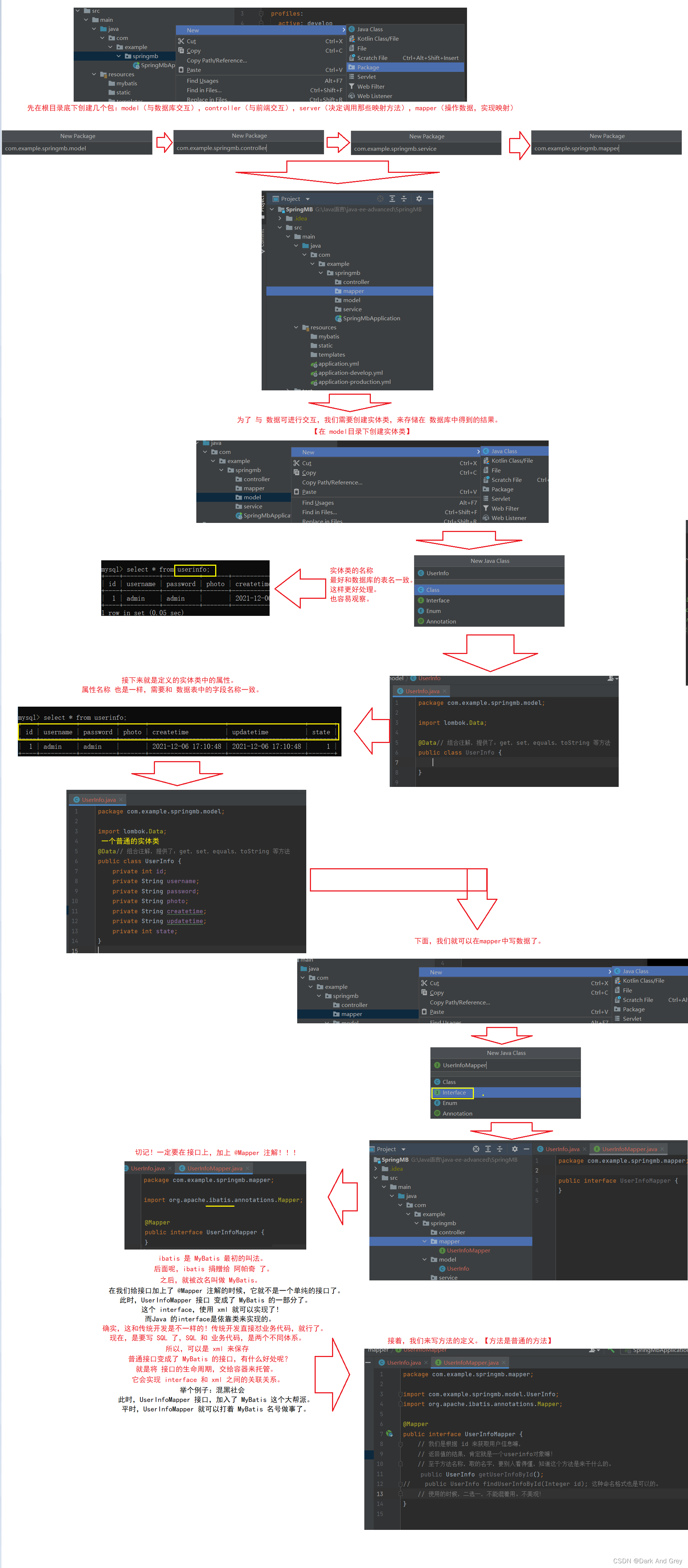Open gear options above the UserInfoMapper tree
The width and height of the screenshot is (688, 1568).
pyautogui.click(x=515, y=1149)
